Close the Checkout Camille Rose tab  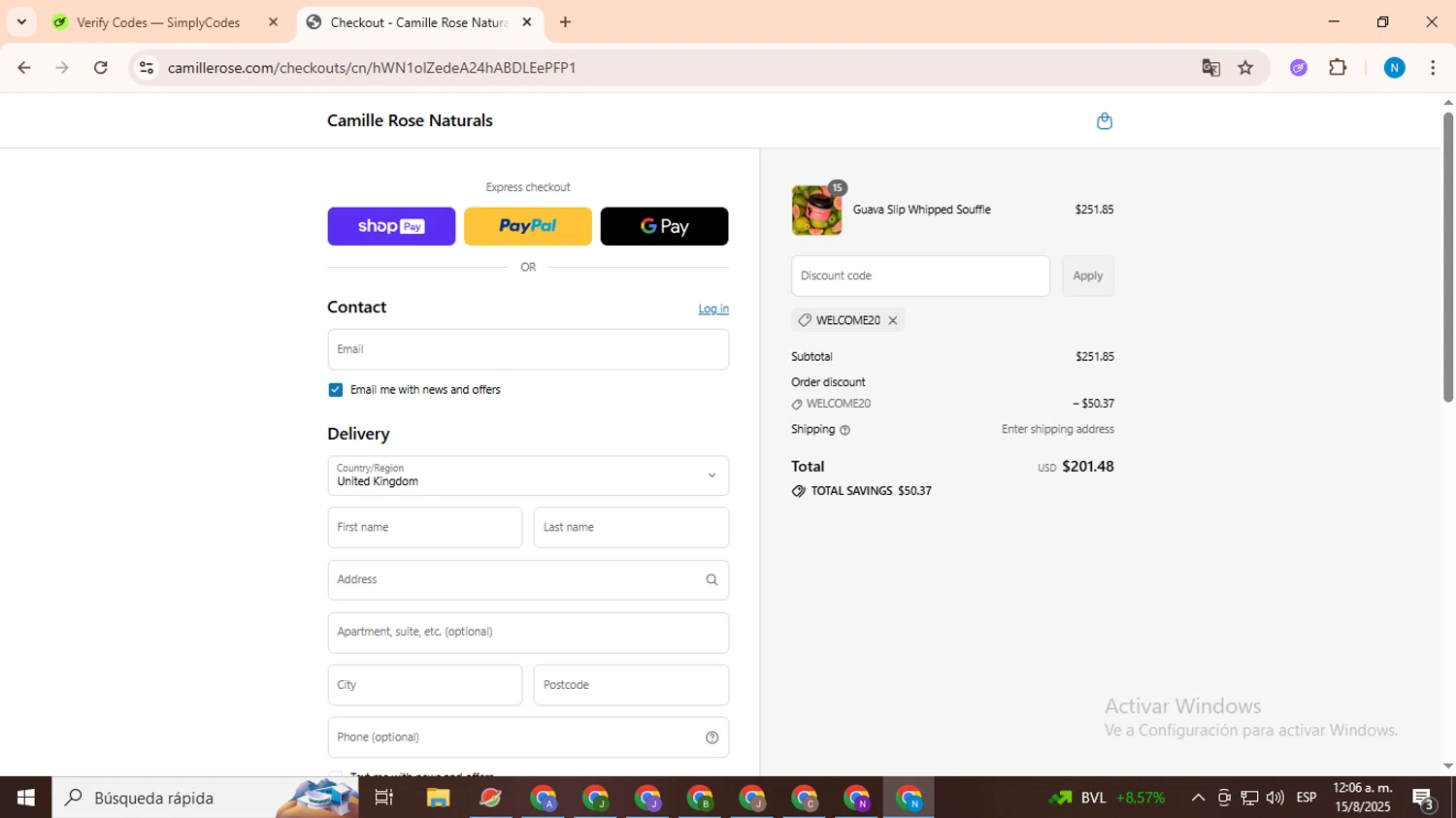pos(527,22)
